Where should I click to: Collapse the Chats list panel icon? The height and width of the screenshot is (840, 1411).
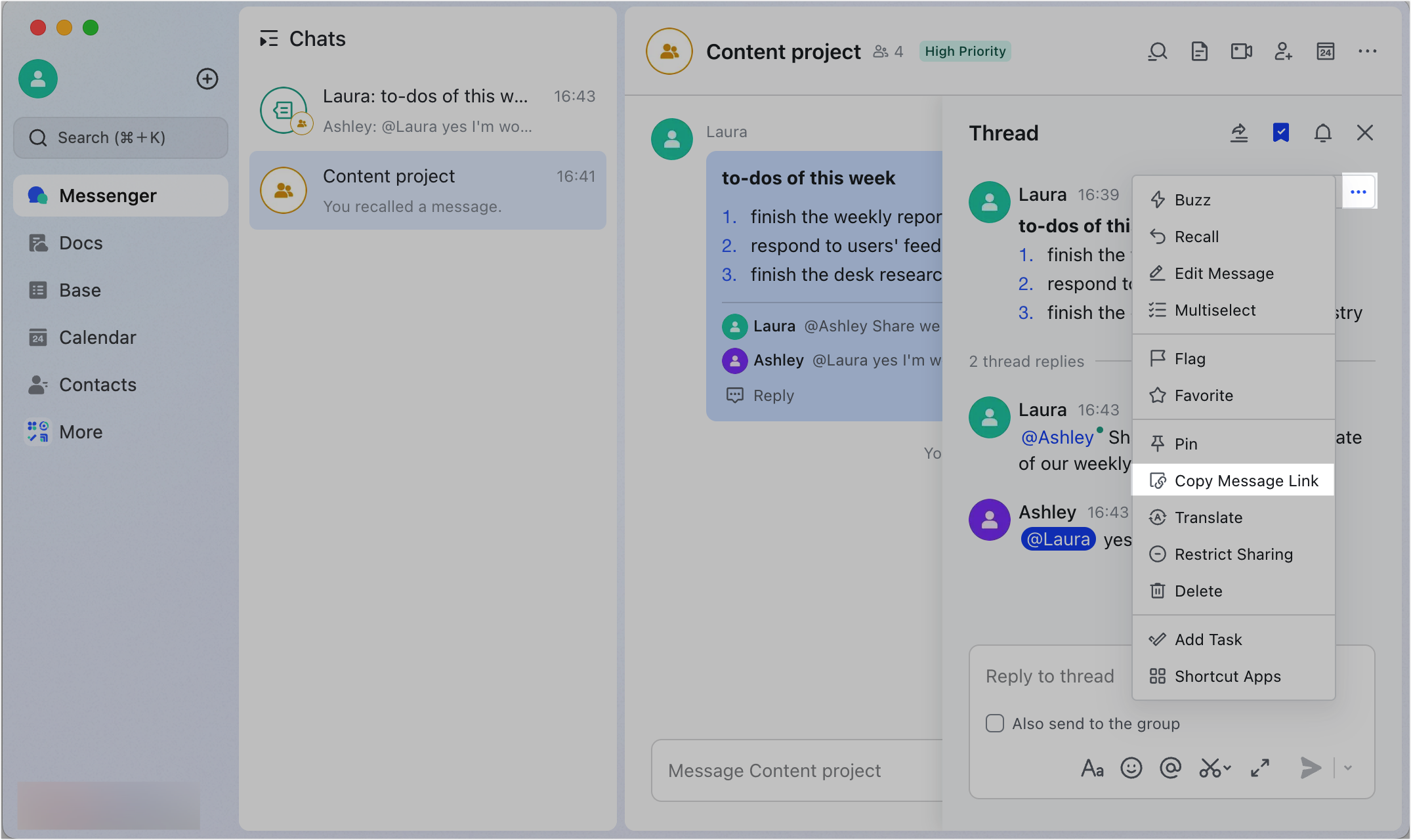click(268, 39)
